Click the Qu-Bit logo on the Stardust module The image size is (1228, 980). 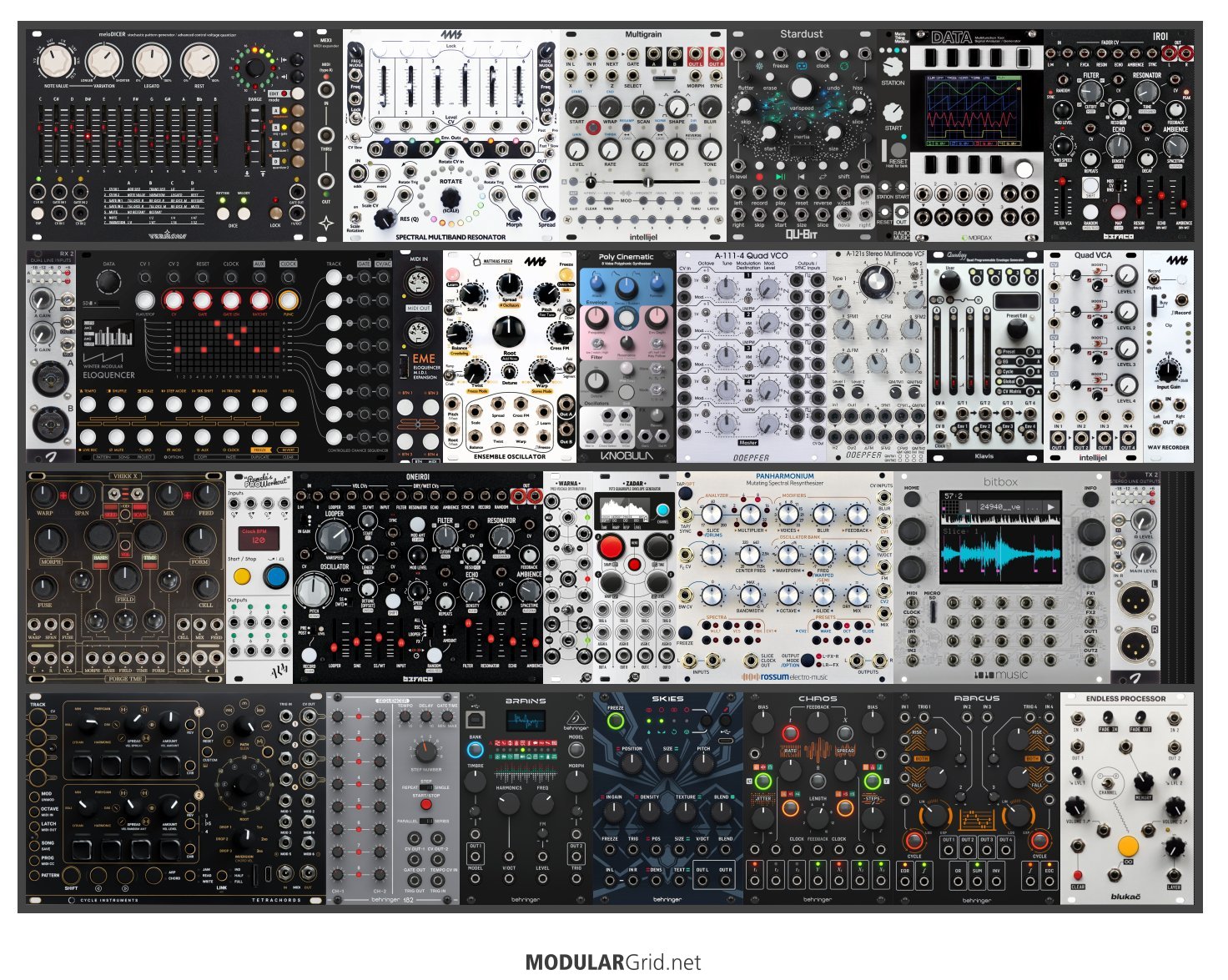(x=801, y=236)
